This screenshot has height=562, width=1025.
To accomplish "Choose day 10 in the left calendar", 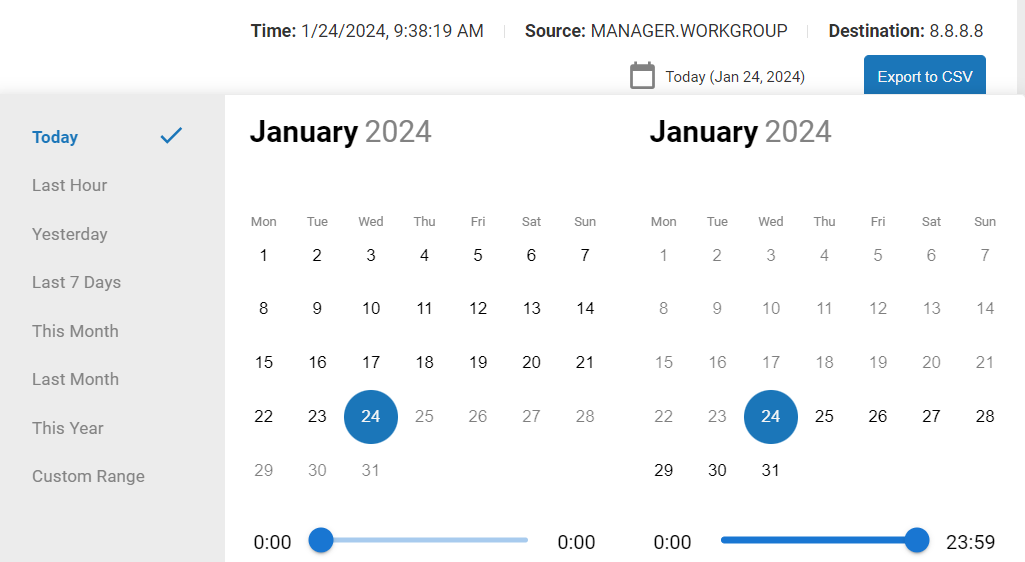I will click(371, 308).
